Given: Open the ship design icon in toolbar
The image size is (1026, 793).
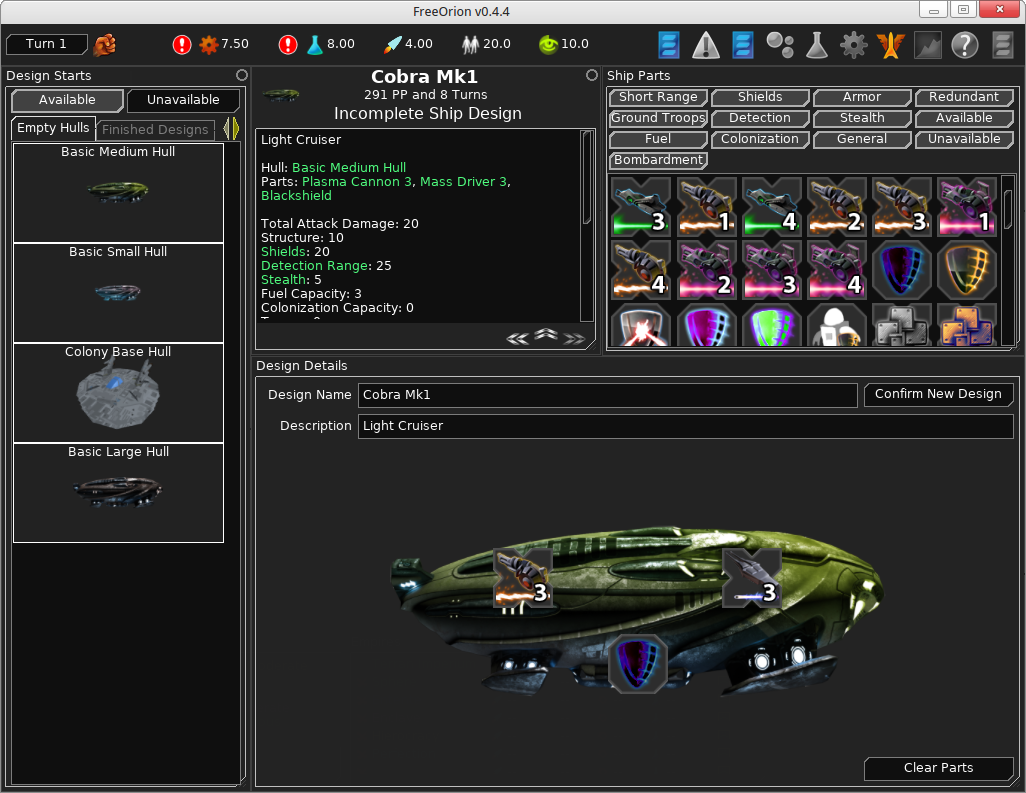Looking at the screenshot, I should [891, 45].
